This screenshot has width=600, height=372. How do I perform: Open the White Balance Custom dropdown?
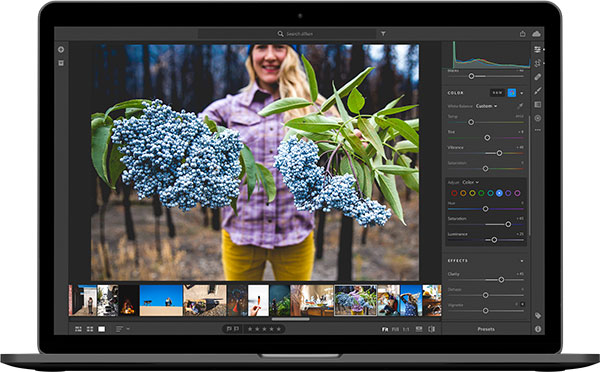486,106
